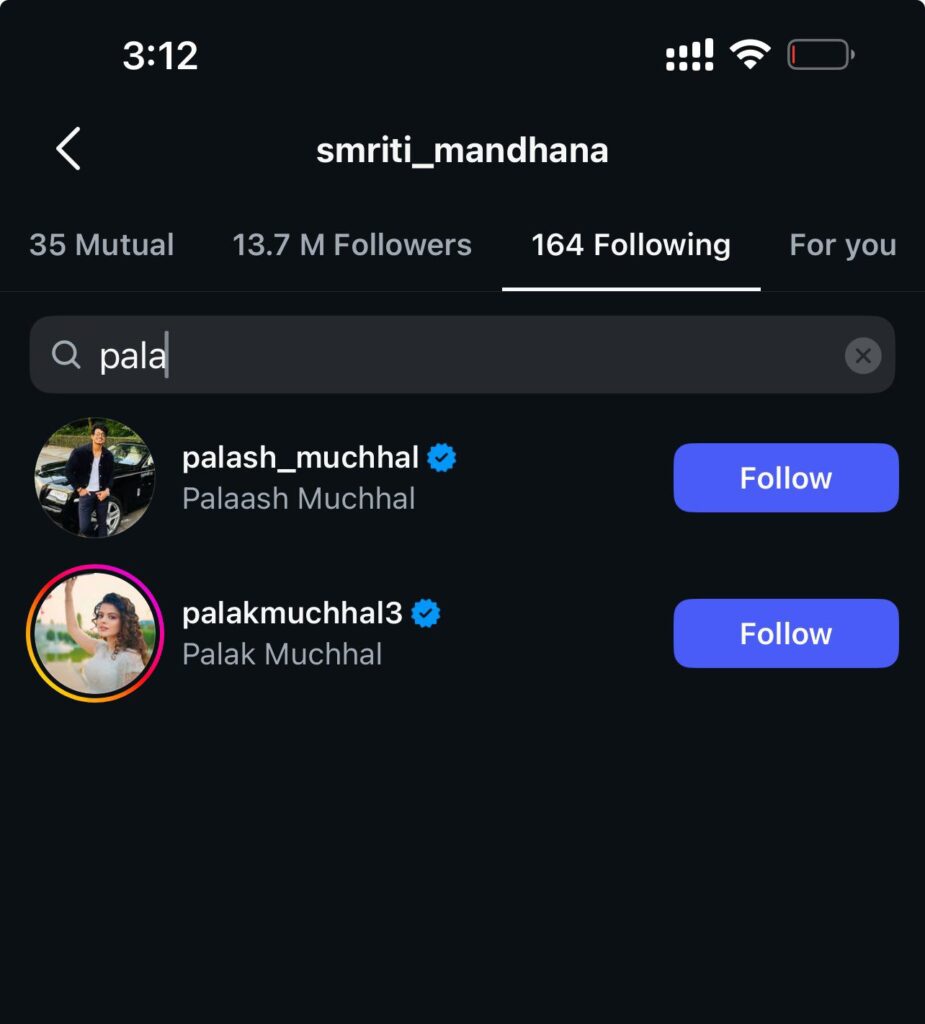This screenshot has height=1024, width=925.
Task: Tap palash_muchhal verified badge
Action: 441,458
